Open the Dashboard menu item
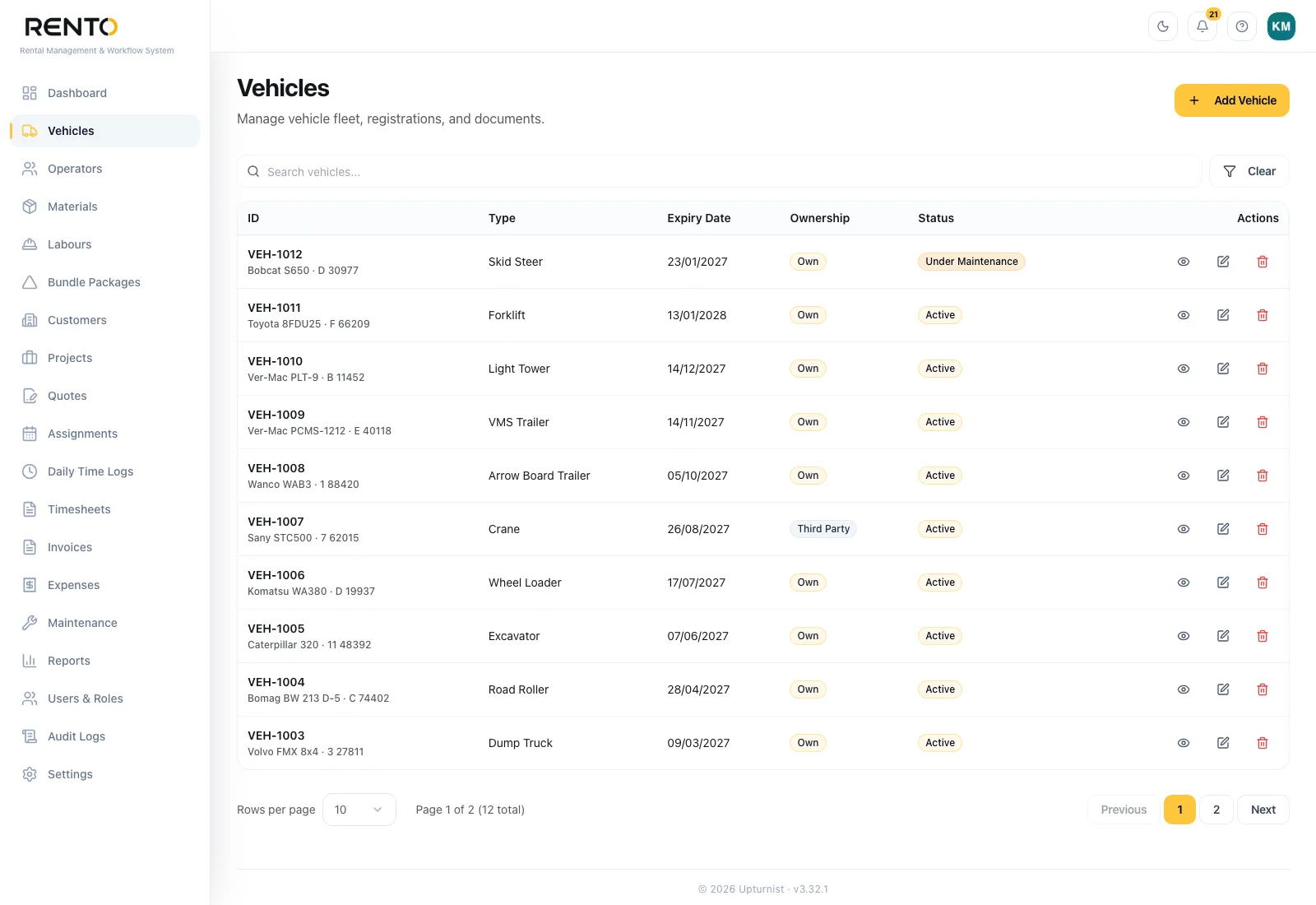This screenshot has height=905, width=1316. coord(105,93)
